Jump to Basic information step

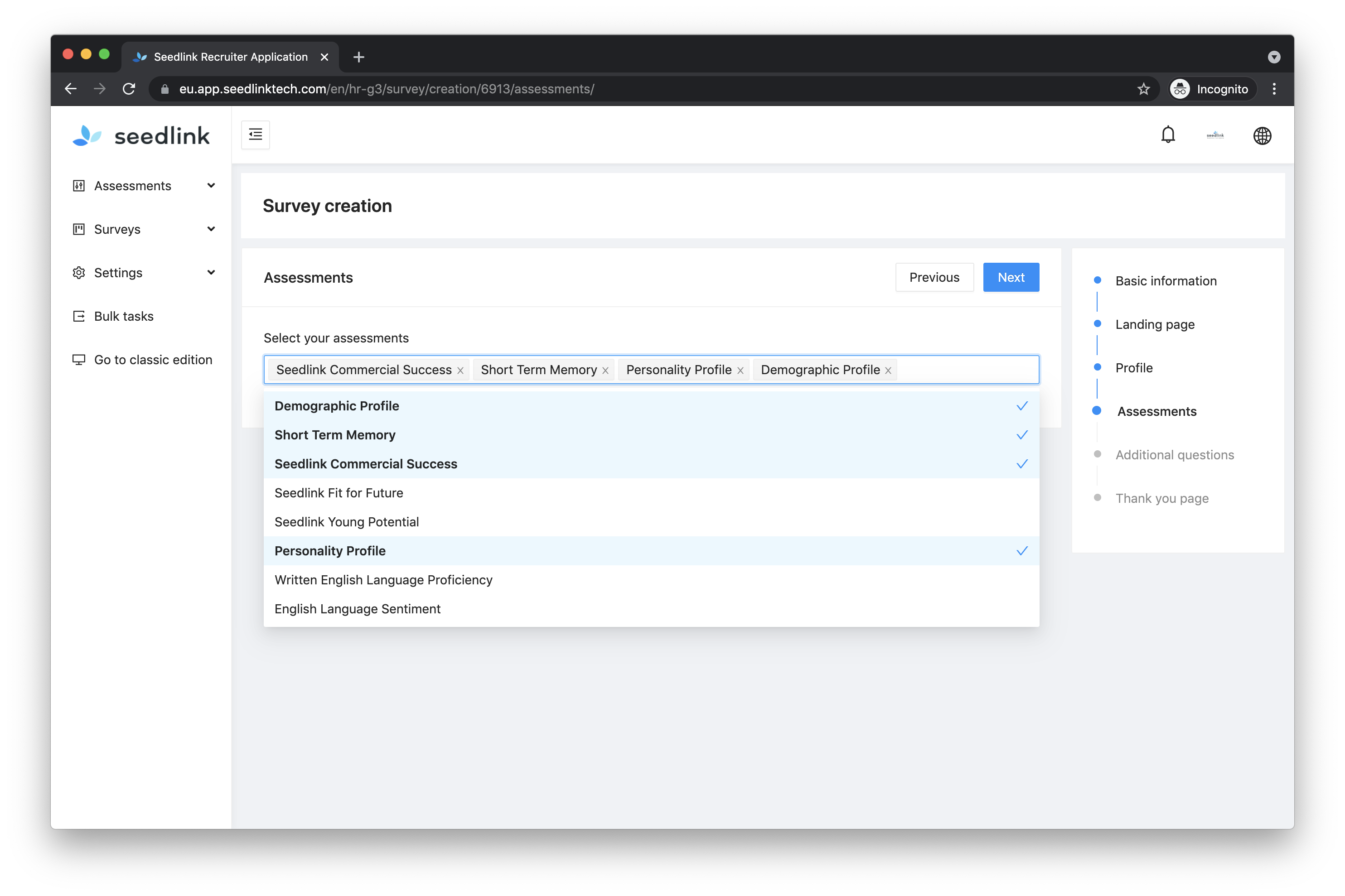pyautogui.click(x=1166, y=280)
